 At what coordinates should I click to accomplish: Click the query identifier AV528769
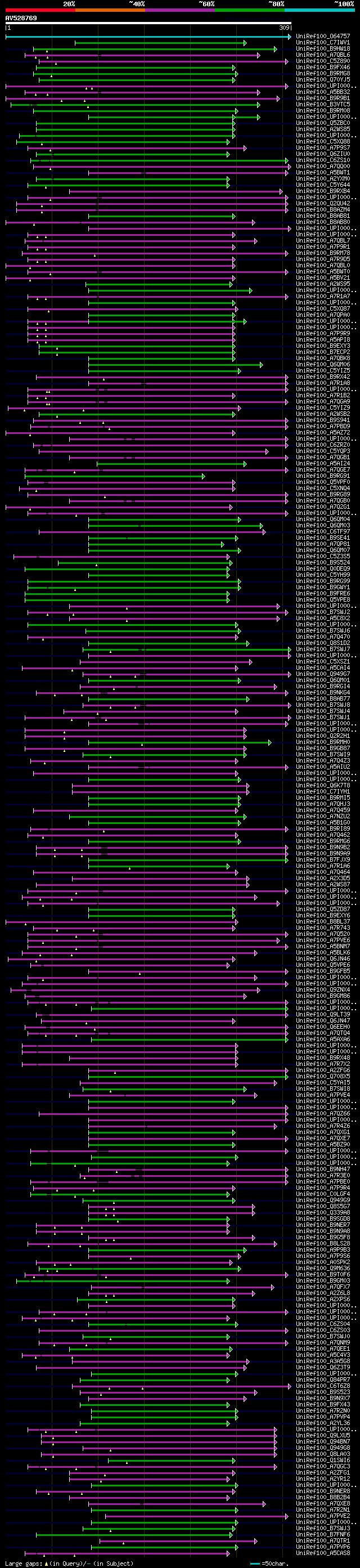[21, 18]
